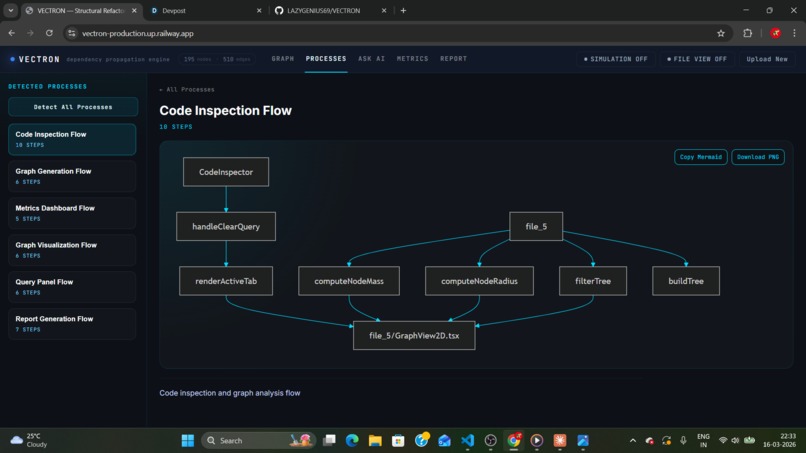
Task: Open the orange Claude app icon
Action: [560, 441]
